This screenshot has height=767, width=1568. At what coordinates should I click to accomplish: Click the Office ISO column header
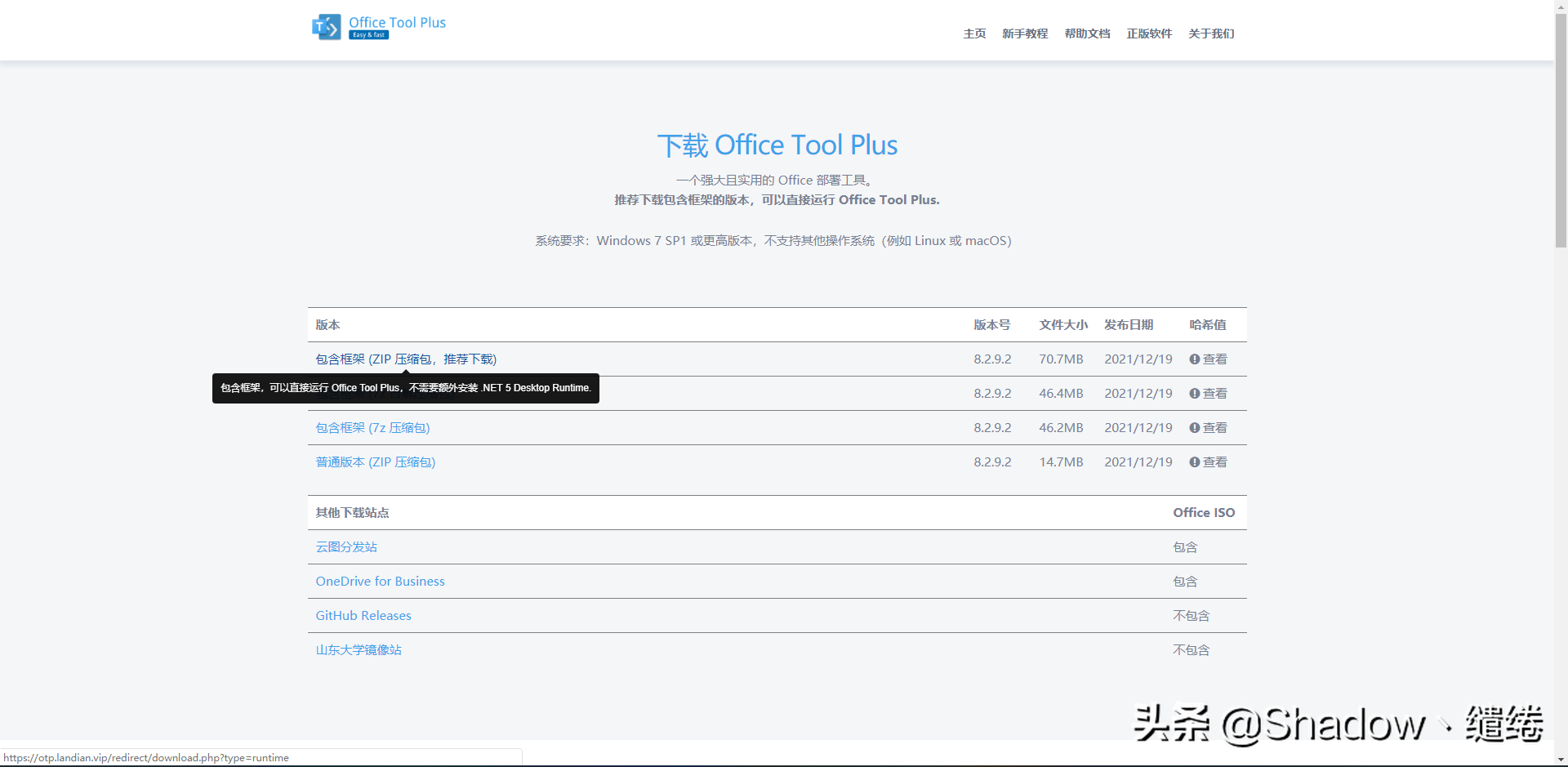point(1204,513)
